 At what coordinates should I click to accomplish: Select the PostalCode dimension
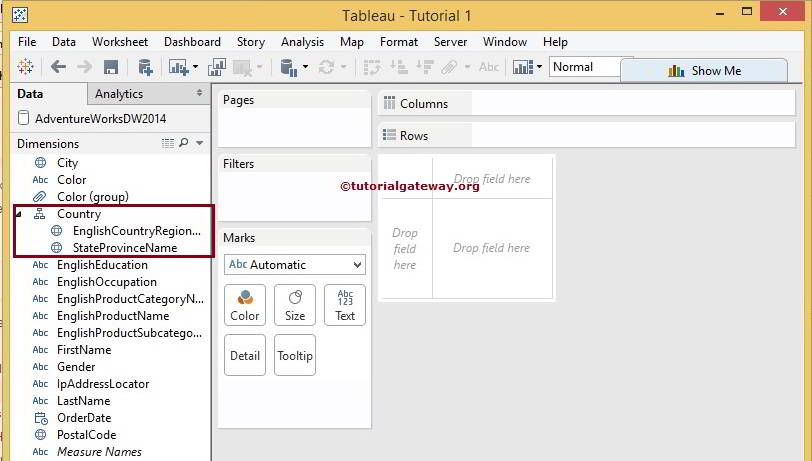(86, 435)
